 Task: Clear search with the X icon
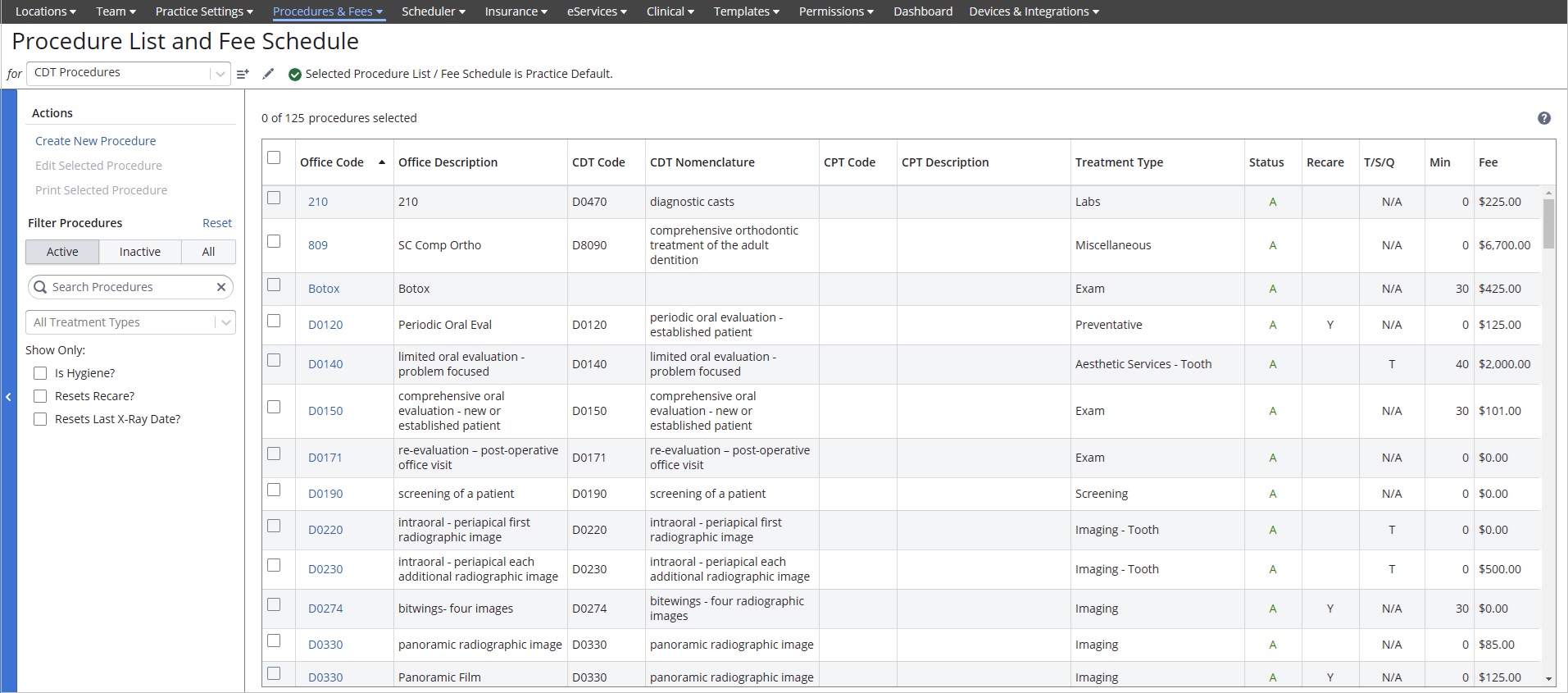[x=220, y=287]
